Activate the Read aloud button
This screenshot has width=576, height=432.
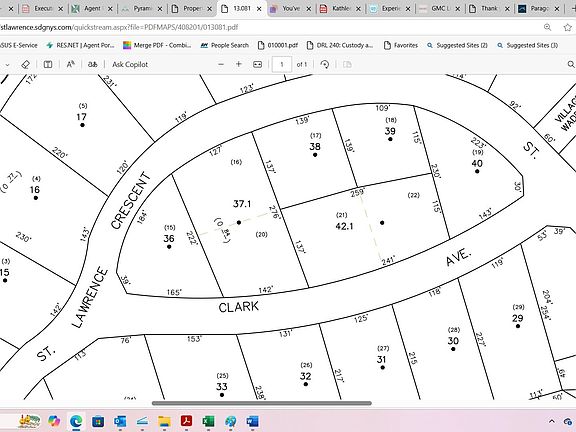coord(71,65)
